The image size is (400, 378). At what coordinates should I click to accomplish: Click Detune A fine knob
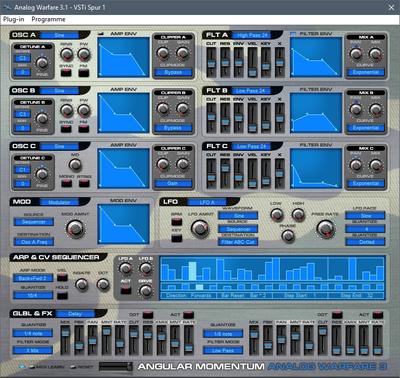point(42,62)
